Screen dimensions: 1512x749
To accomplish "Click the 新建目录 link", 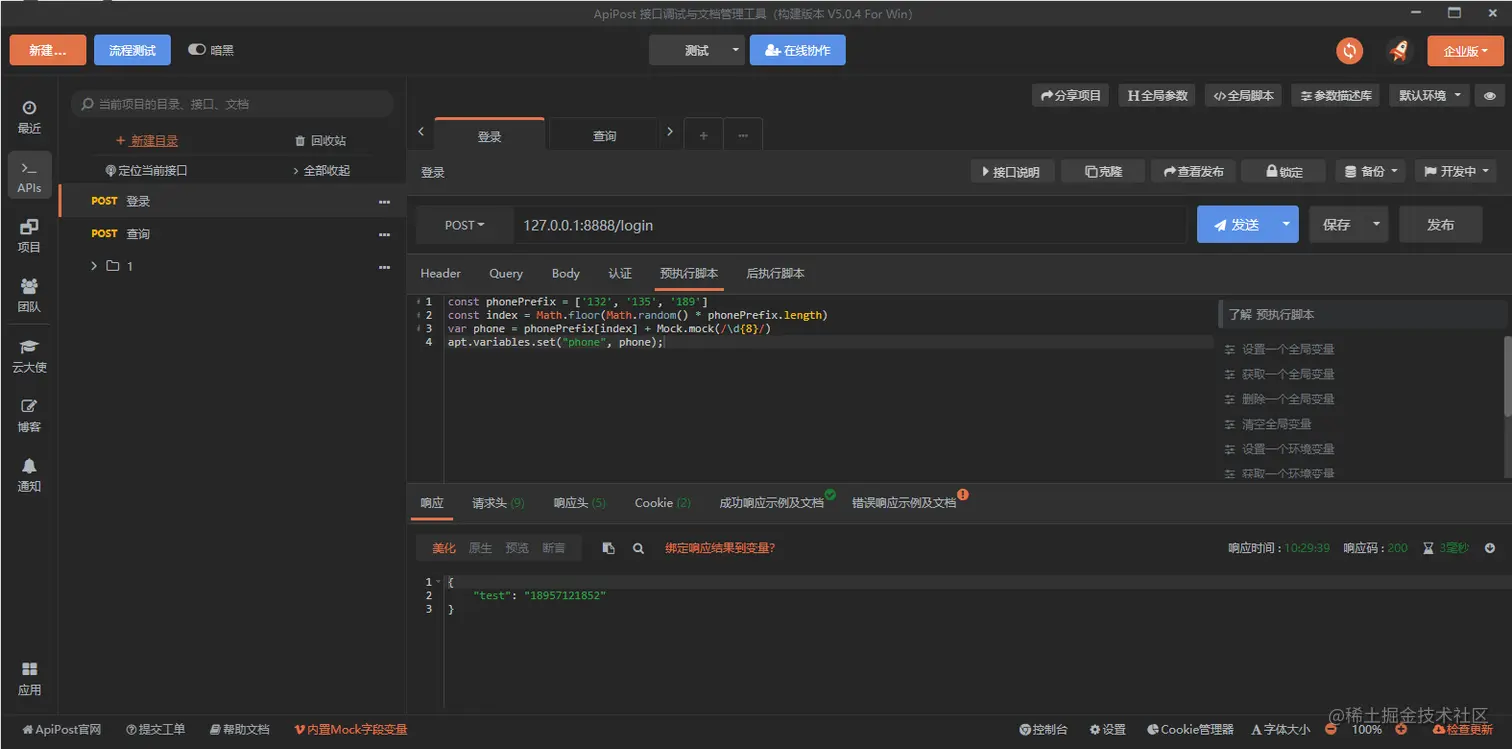I will [147, 141].
